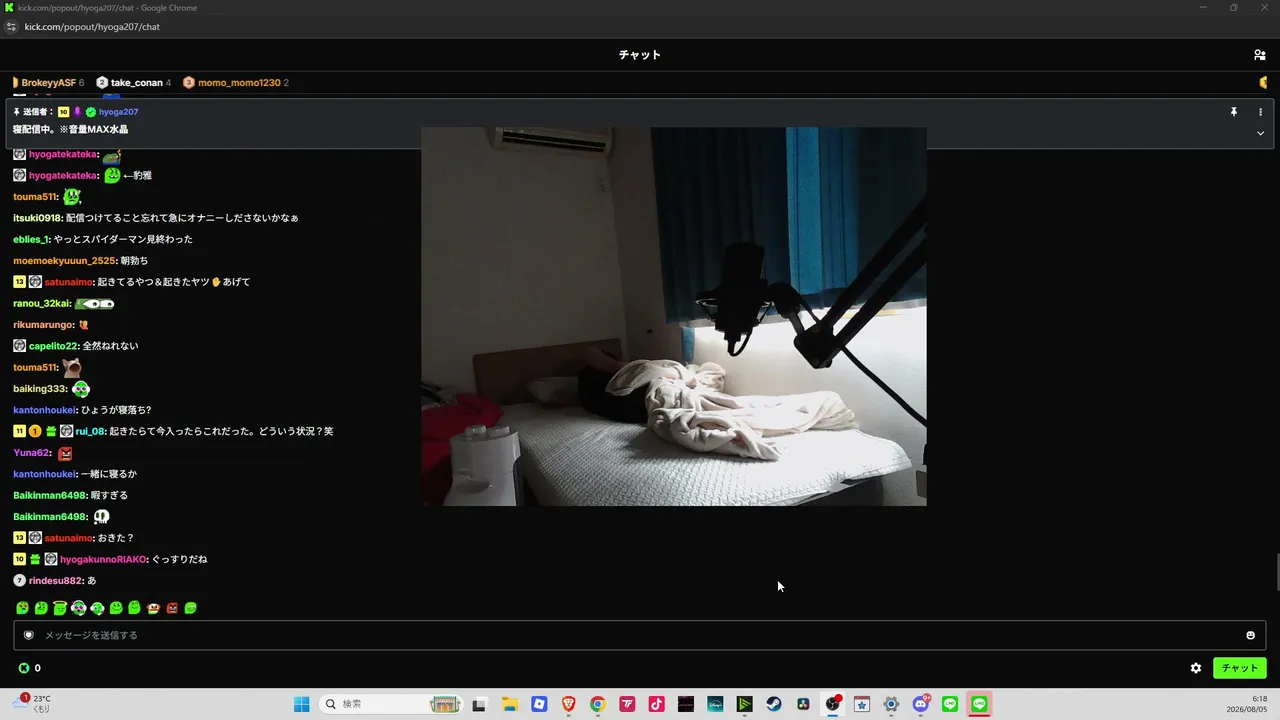Image resolution: width=1280 pixels, height=720 pixels.
Task: Open baiking333 user profile
Action: (x=39, y=389)
